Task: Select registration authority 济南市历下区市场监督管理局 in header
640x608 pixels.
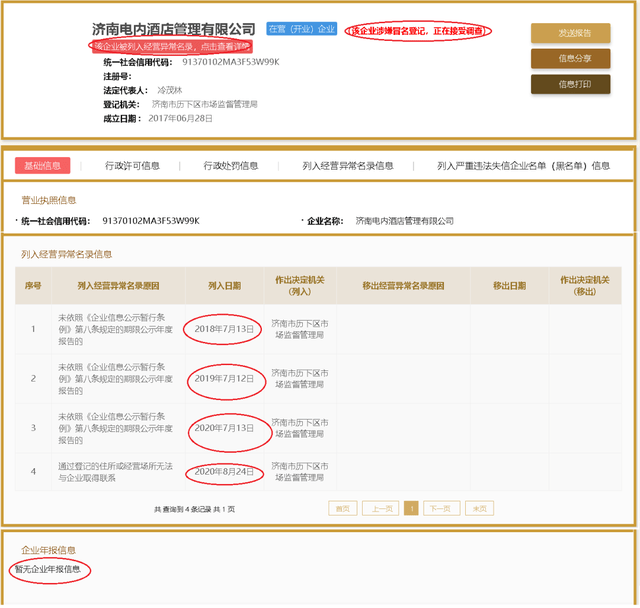Action: click(204, 104)
